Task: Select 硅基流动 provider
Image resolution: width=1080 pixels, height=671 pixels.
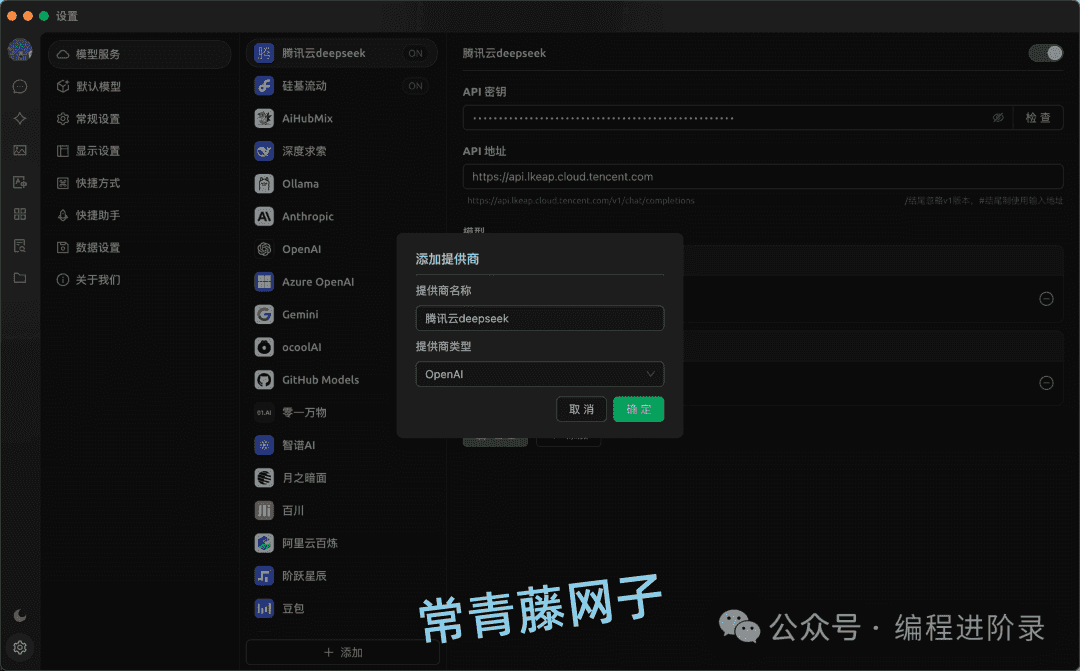Action: pos(341,86)
